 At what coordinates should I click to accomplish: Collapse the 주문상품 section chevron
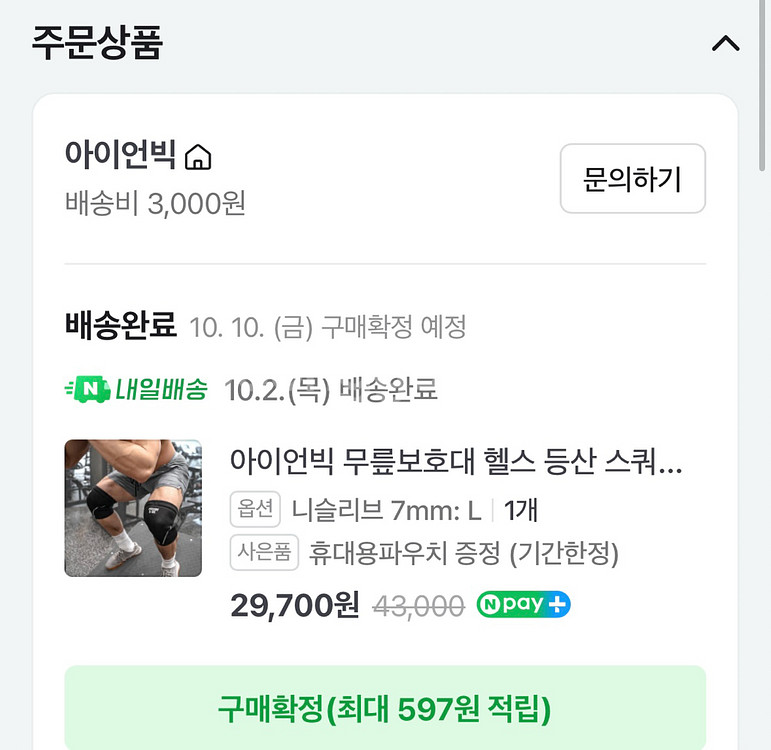click(725, 44)
